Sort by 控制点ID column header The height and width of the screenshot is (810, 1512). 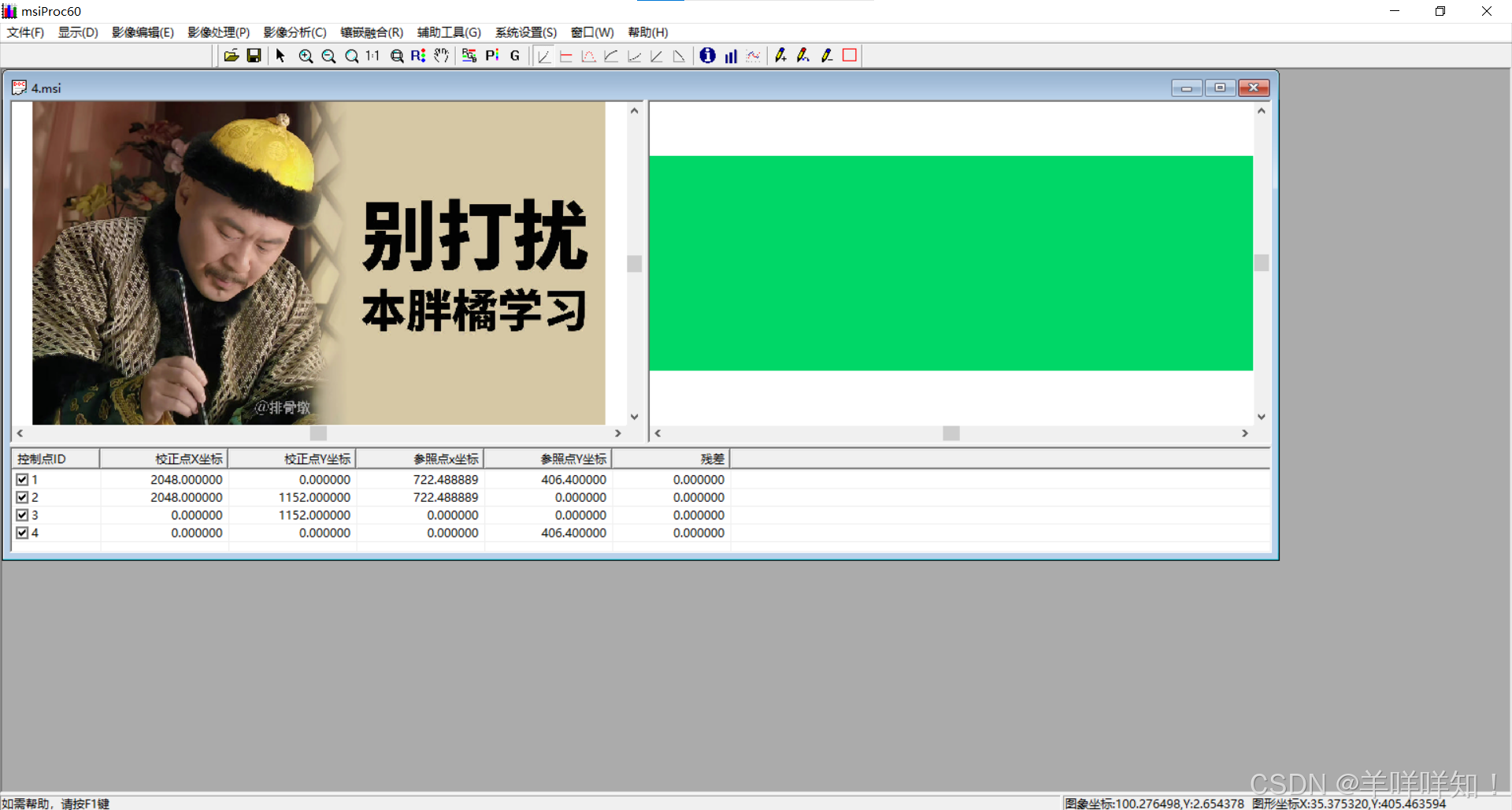55,459
